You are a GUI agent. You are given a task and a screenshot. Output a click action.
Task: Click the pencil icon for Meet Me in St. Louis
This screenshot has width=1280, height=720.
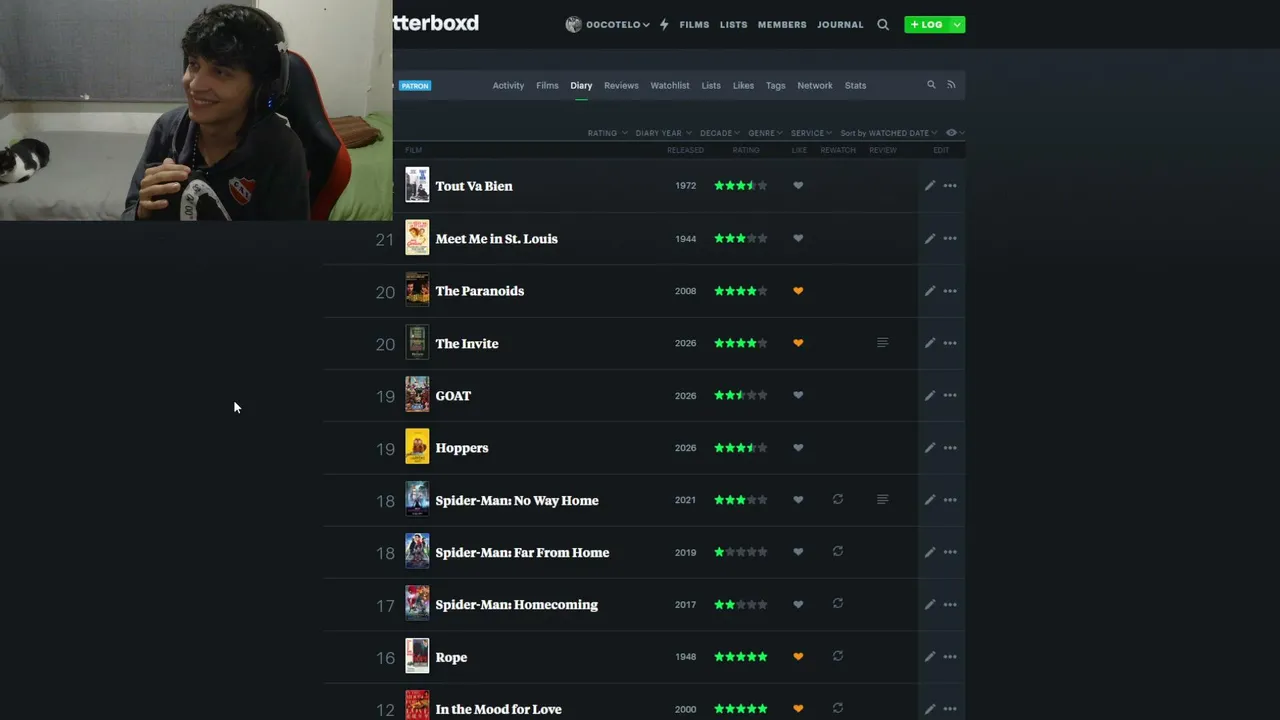pyautogui.click(x=930, y=238)
